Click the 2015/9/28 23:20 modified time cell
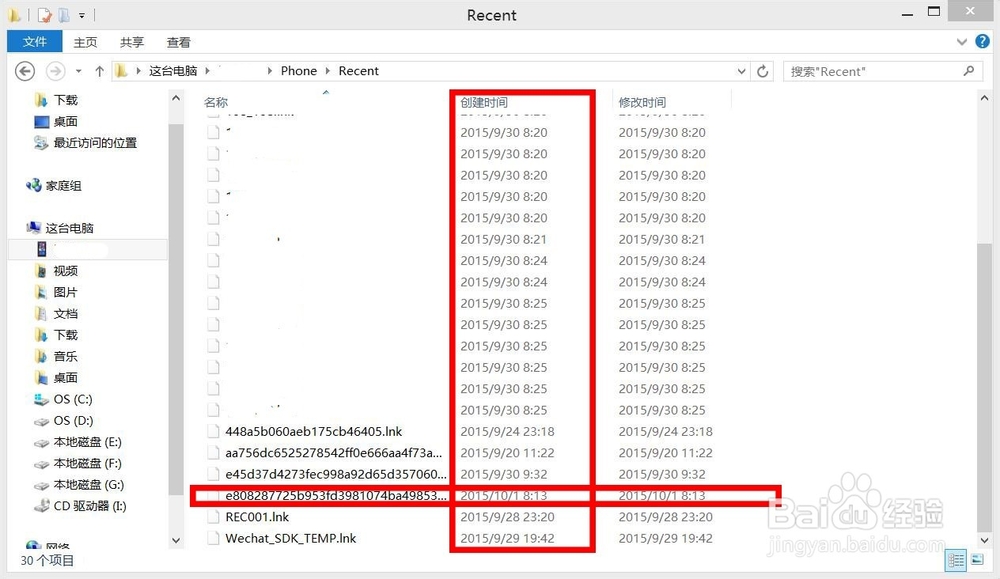The image size is (1000, 579). point(666,517)
